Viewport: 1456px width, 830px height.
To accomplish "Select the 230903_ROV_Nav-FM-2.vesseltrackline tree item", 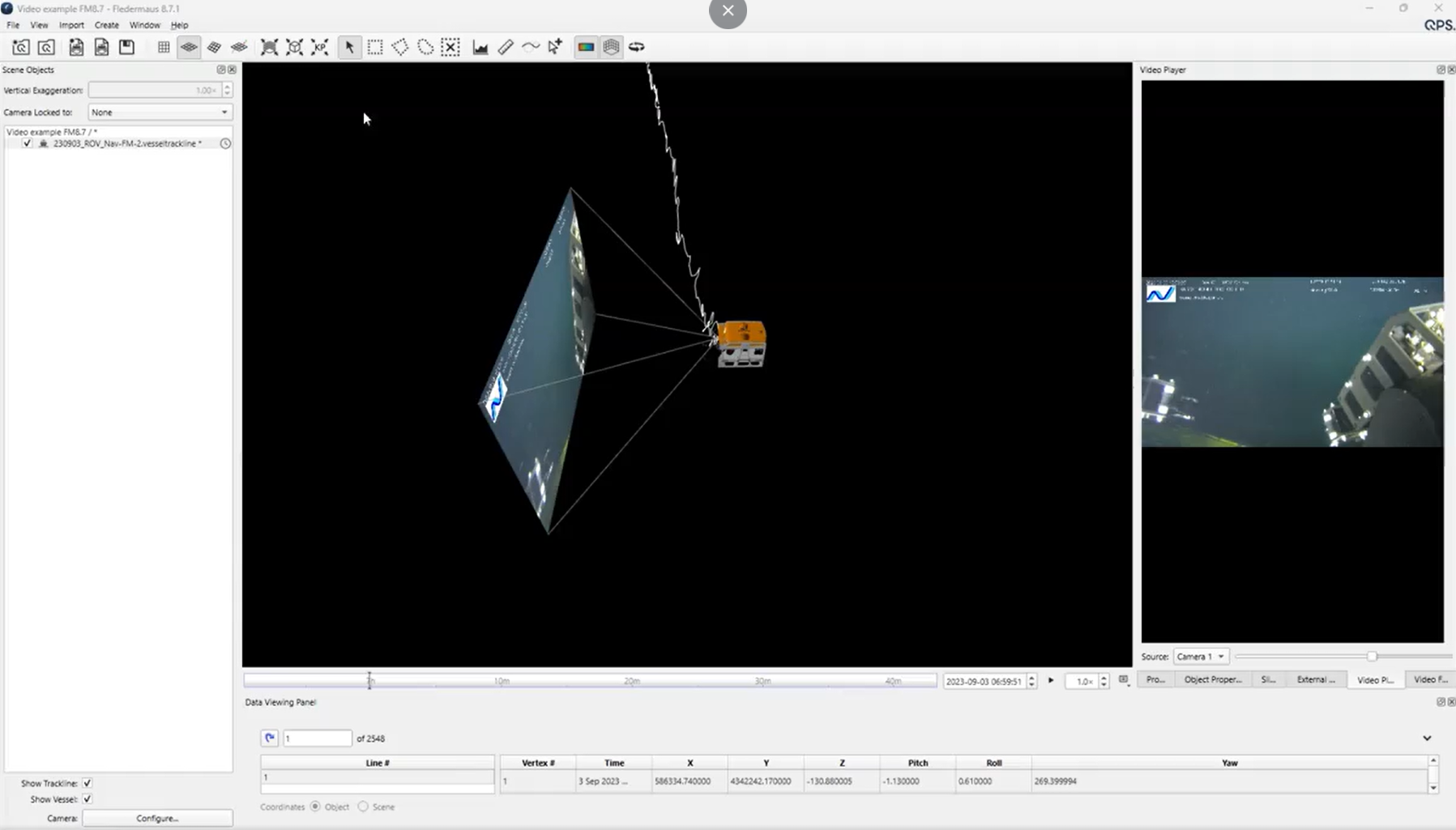I will click(127, 143).
